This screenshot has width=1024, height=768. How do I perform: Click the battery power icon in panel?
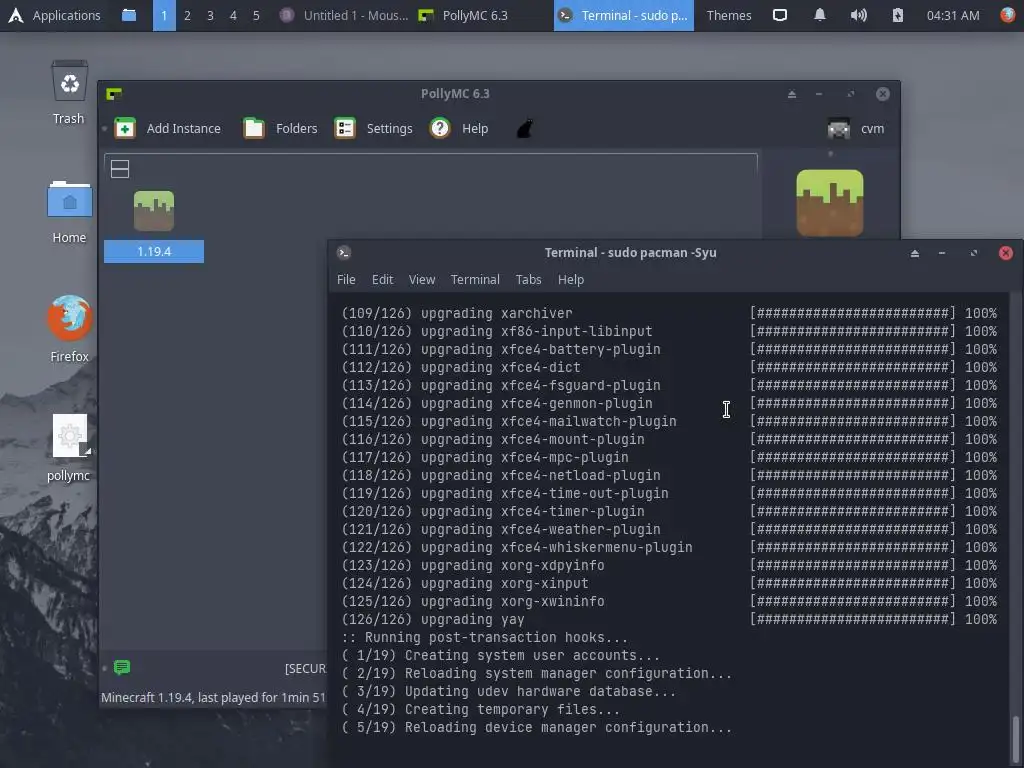898,15
